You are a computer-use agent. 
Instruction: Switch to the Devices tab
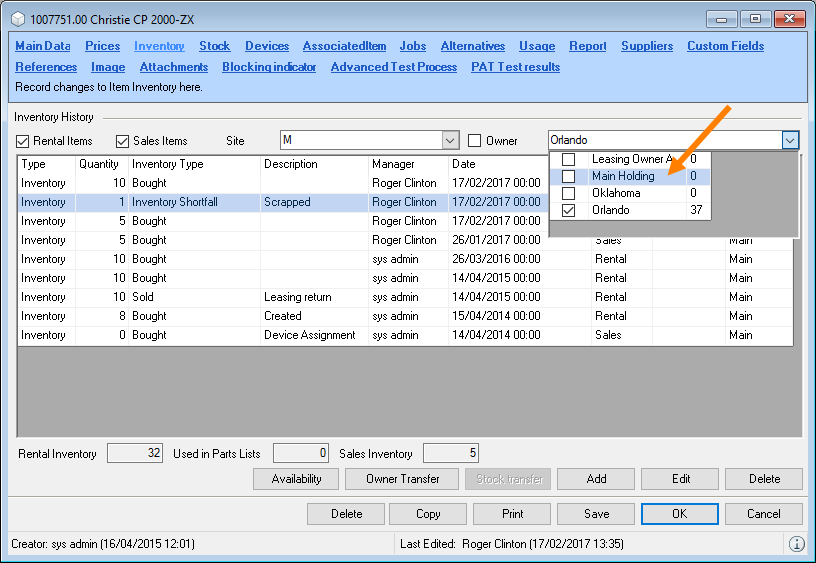point(267,46)
